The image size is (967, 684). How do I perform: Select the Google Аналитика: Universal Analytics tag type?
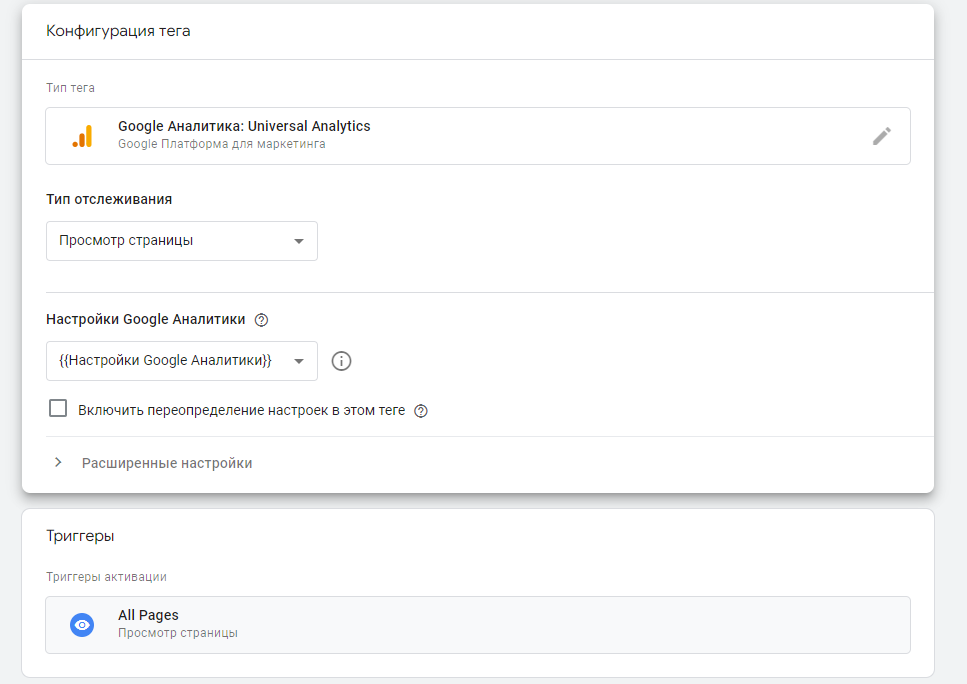[x=244, y=126]
